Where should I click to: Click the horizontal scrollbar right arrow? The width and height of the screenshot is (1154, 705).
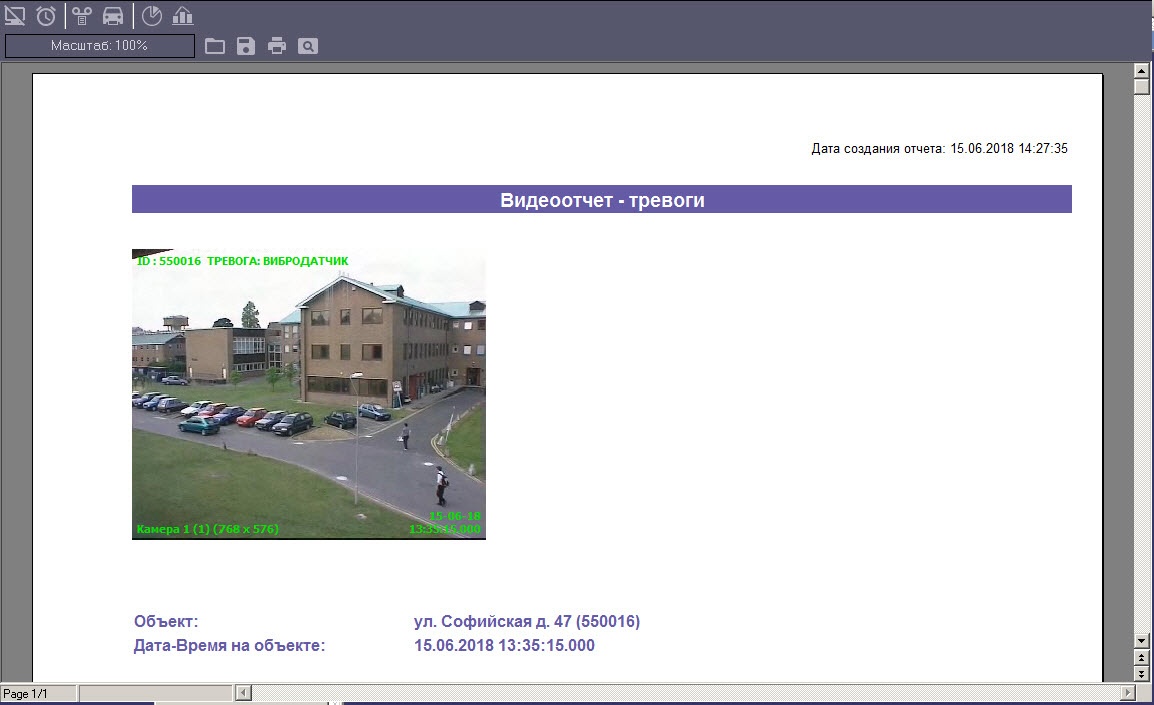pos(1128,692)
